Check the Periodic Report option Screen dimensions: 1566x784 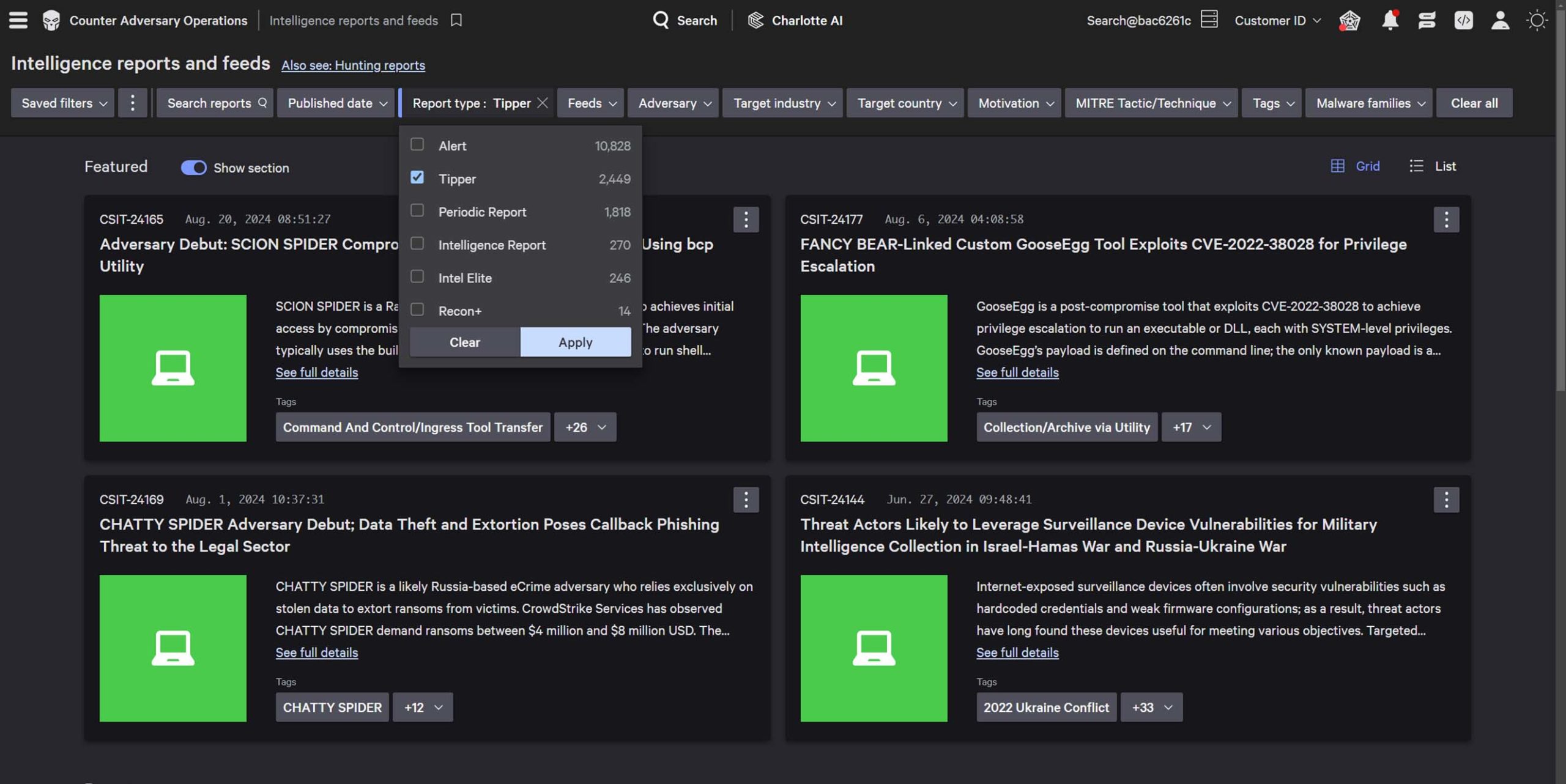tap(417, 210)
